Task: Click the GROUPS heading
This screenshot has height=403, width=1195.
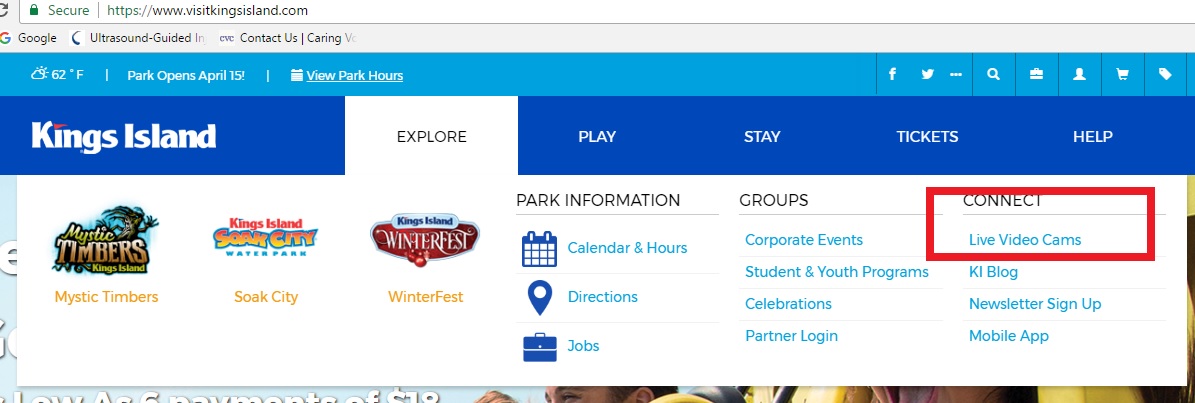Action: (x=774, y=200)
